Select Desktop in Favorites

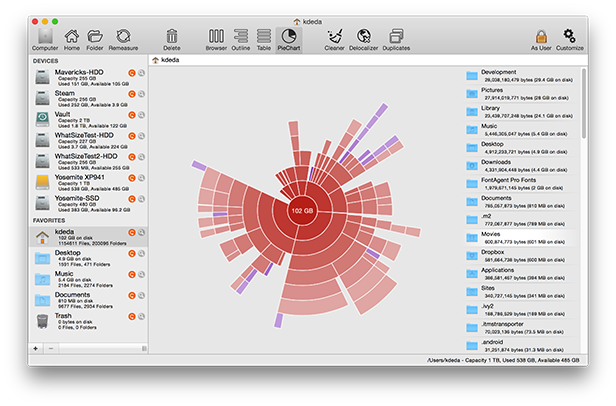click(88, 258)
